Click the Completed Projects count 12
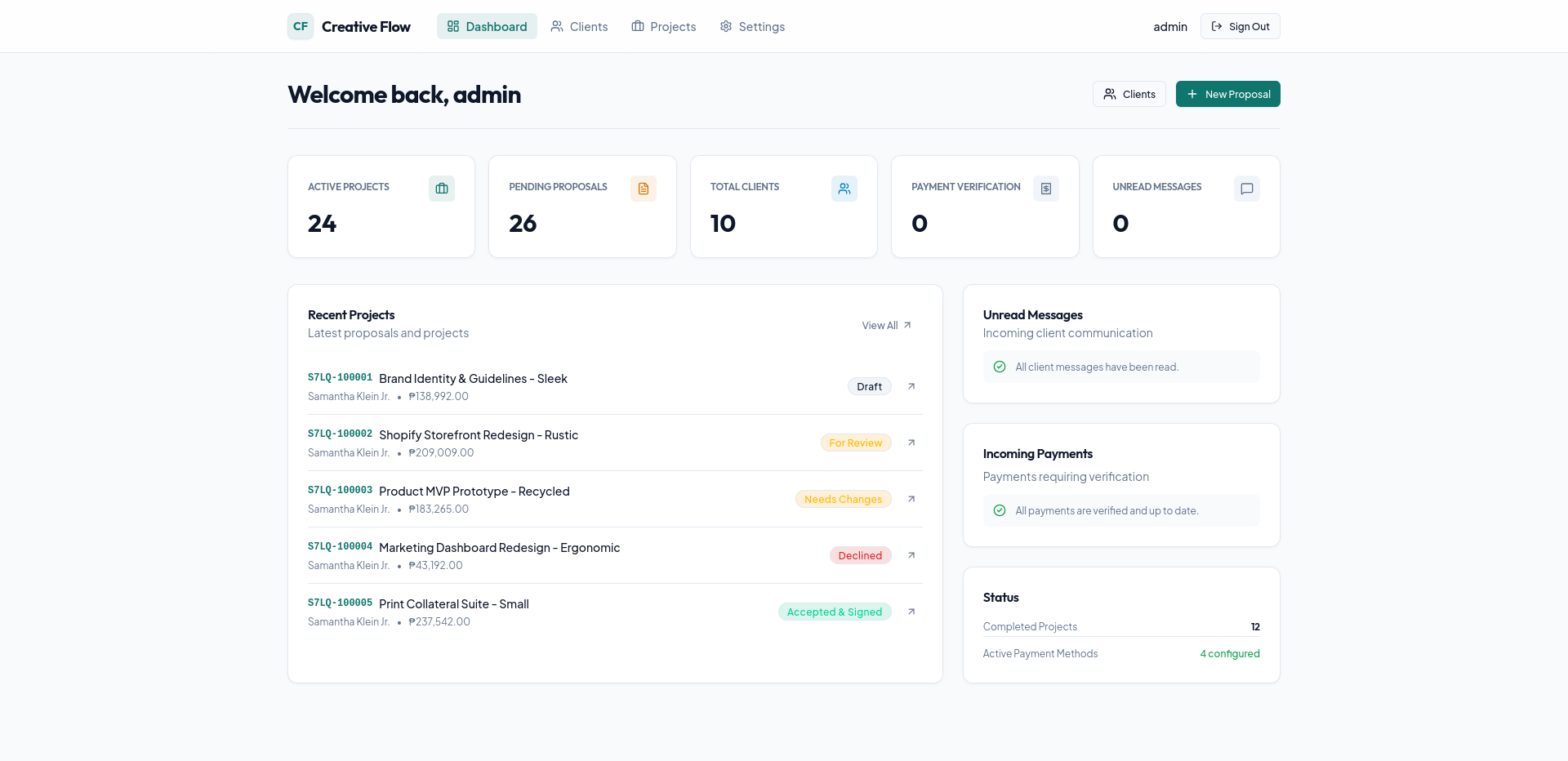1568x761 pixels. [1255, 627]
